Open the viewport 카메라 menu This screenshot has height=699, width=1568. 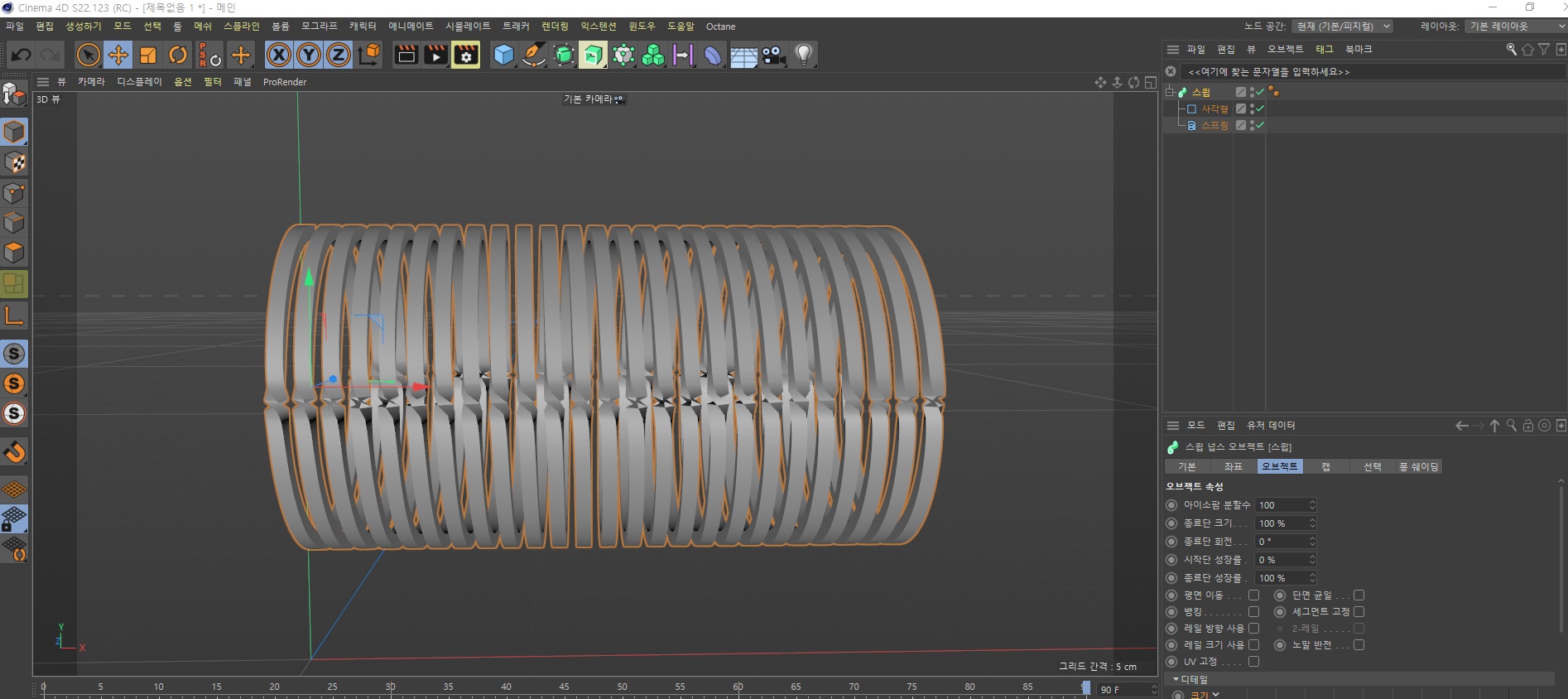click(x=92, y=82)
